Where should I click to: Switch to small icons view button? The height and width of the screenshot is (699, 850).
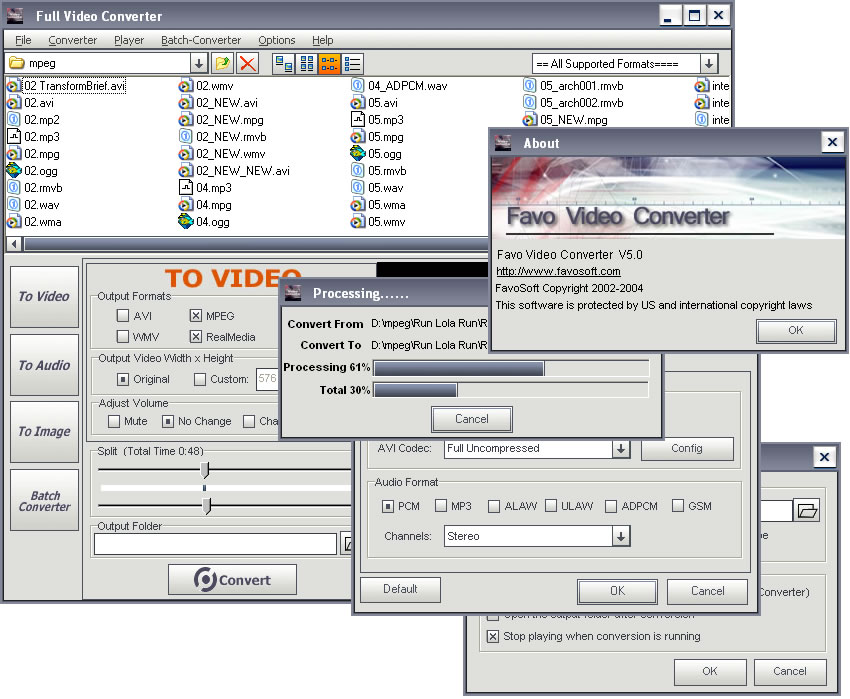(307, 63)
